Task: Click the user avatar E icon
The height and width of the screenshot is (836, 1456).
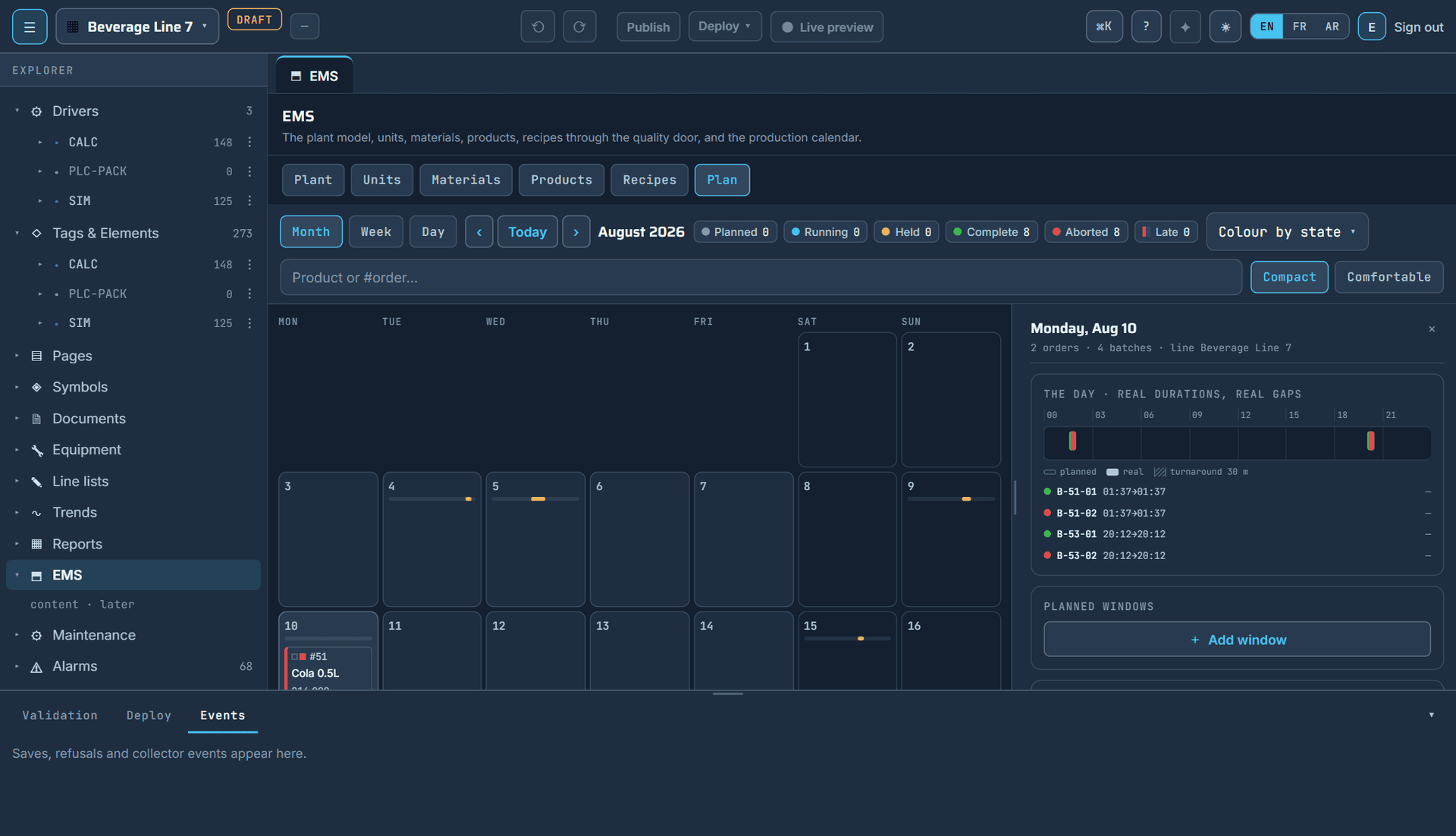Action: coord(1371,27)
